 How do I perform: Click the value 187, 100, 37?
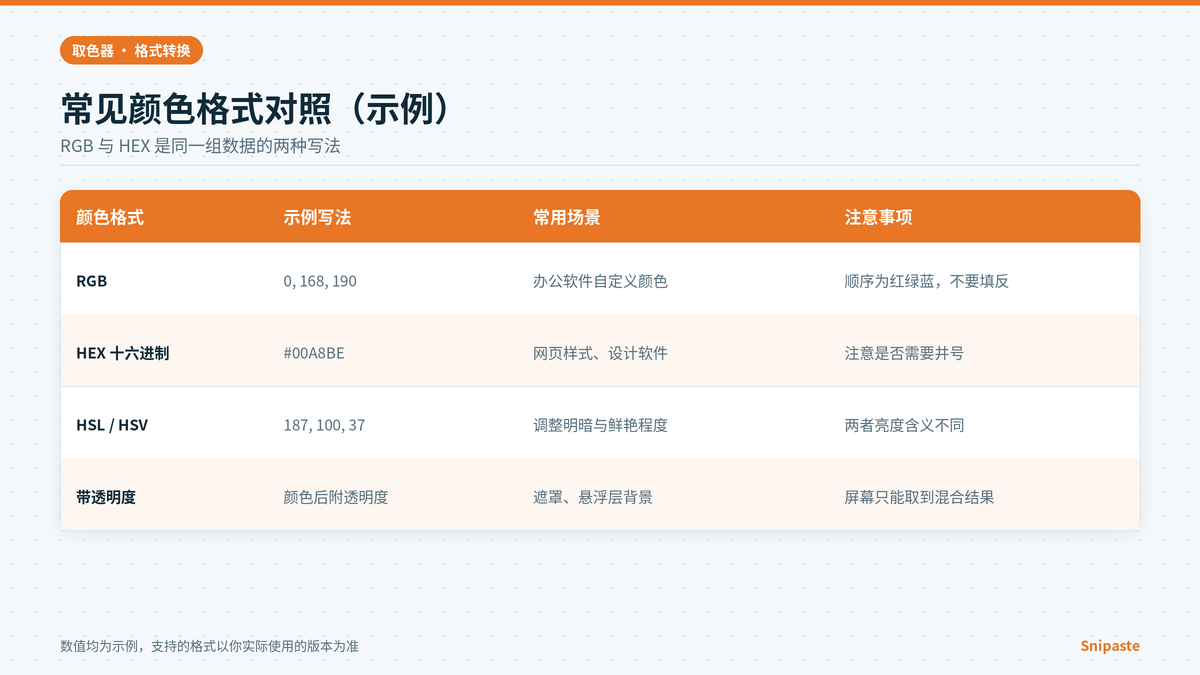tap(324, 425)
